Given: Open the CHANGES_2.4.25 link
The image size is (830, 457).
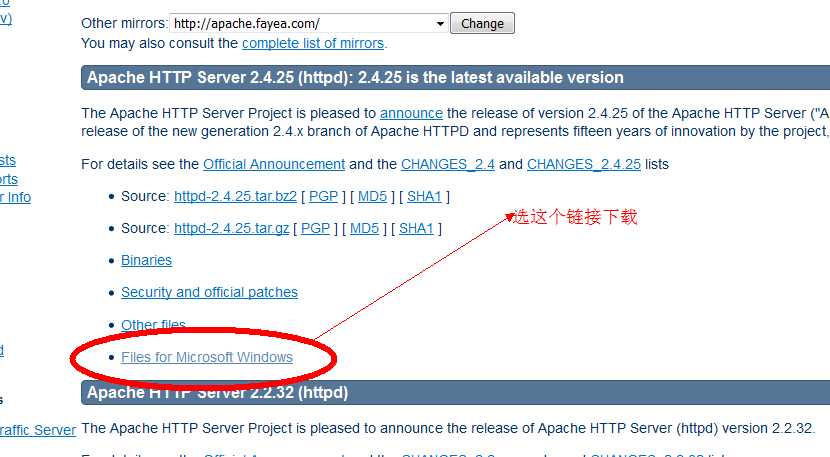Looking at the screenshot, I should pos(584,164).
